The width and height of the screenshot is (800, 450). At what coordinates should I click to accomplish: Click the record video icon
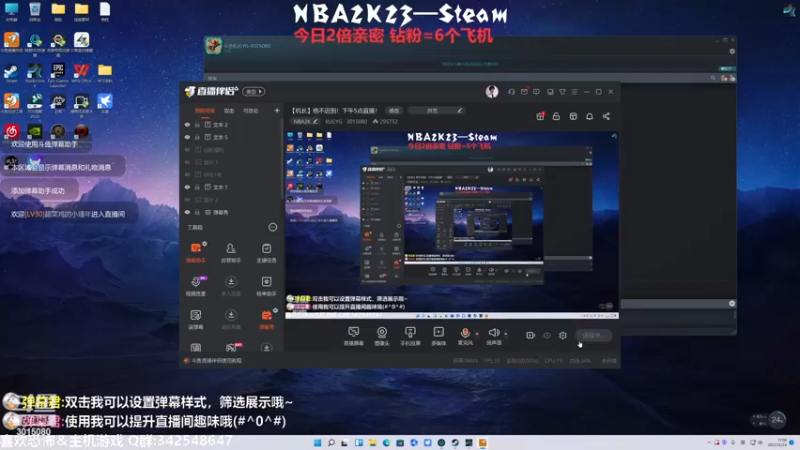(530, 335)
